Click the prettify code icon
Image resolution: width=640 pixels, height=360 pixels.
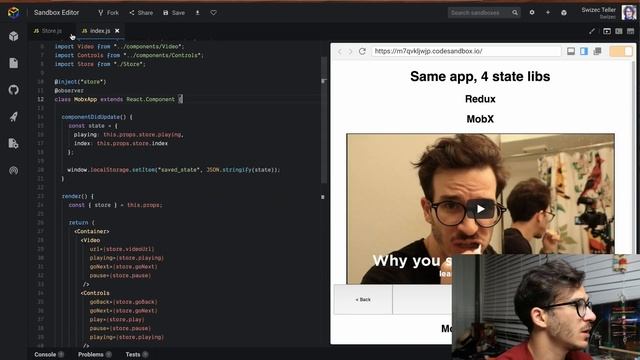coord(592,31)
